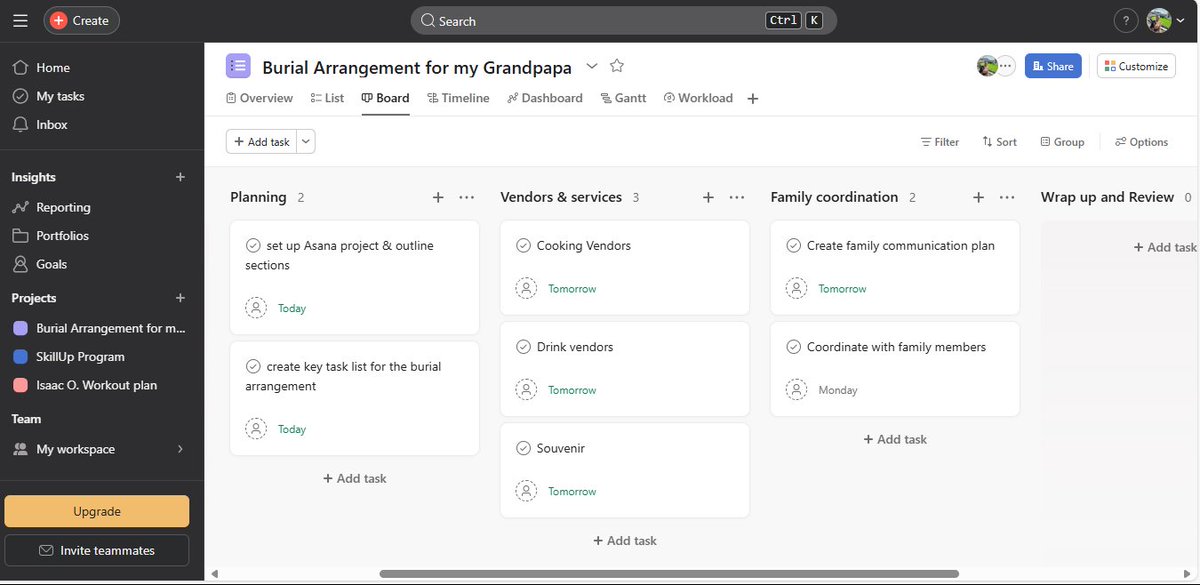The image size is (1200, 585).
Task: Switch to the Timeline tab
Action: [x=458, y=97]
